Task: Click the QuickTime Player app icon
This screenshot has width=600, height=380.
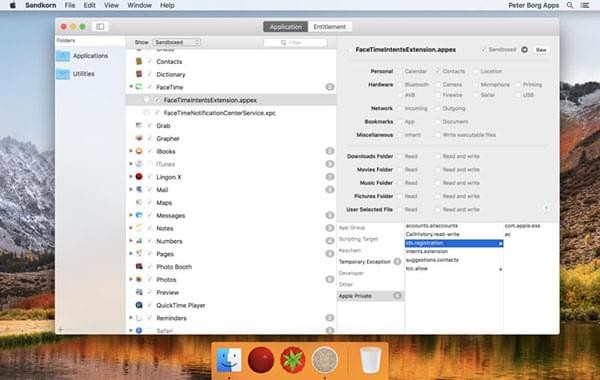Action: tap(139, 305)
